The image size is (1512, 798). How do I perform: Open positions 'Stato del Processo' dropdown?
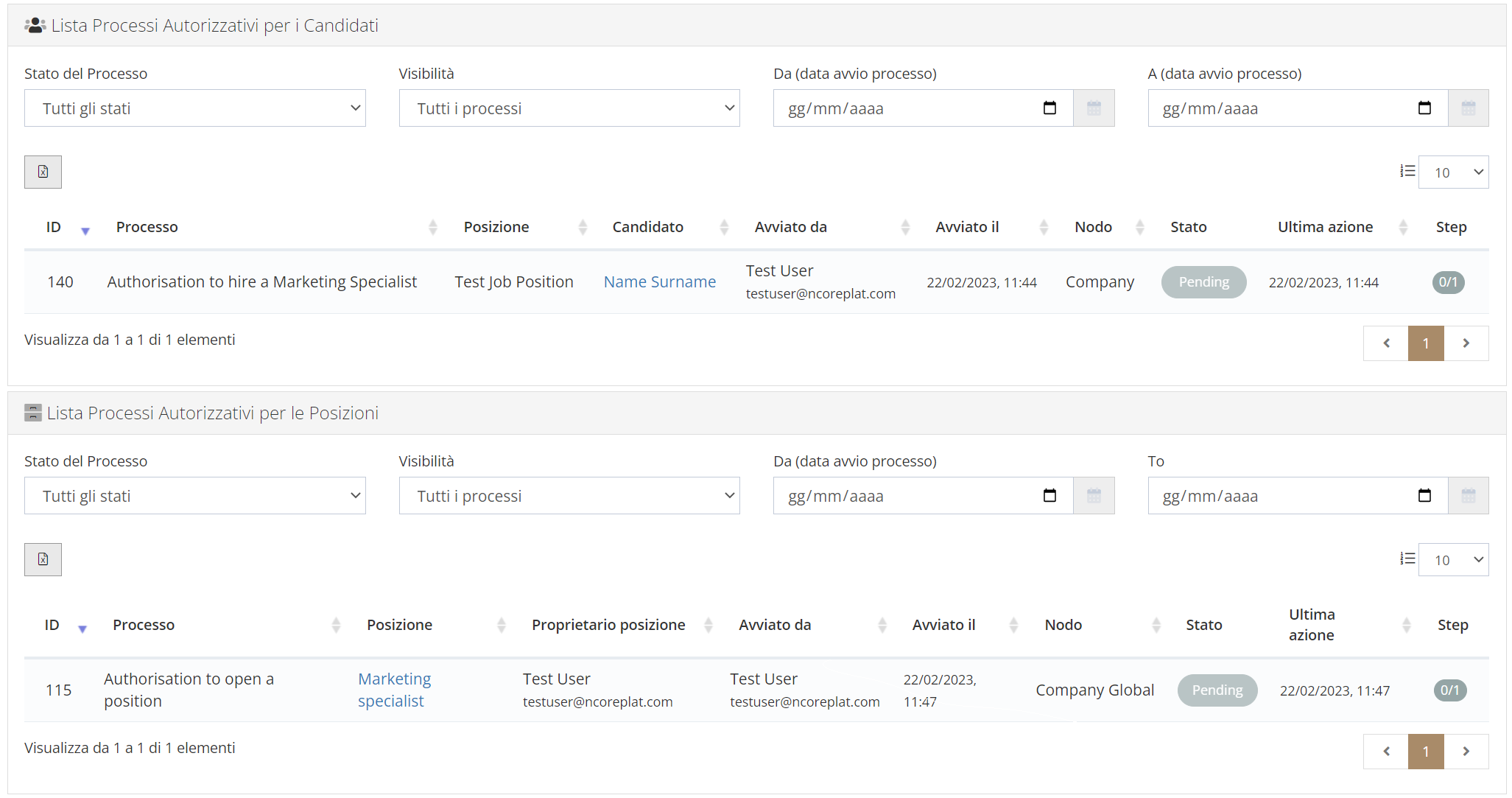194,496
